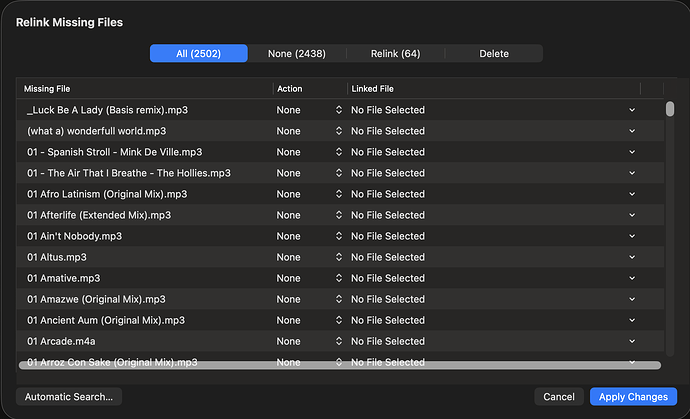Open Action stepper for 01 Amative row

click(x=339, y=278)
